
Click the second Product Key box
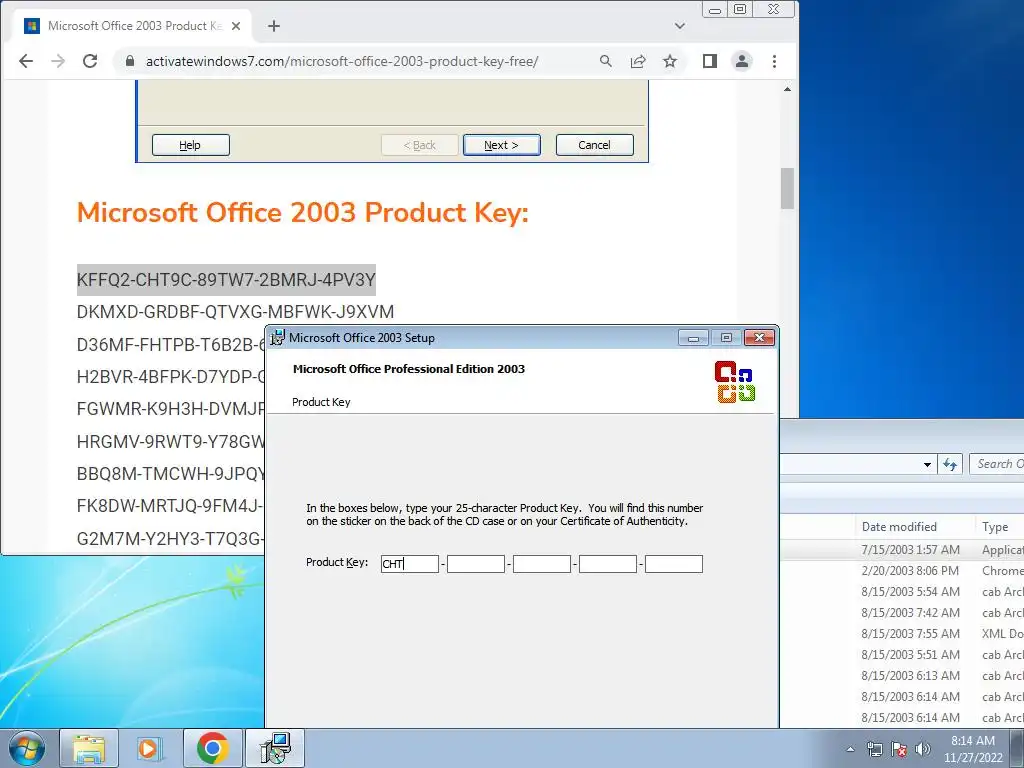click(475, 564)
